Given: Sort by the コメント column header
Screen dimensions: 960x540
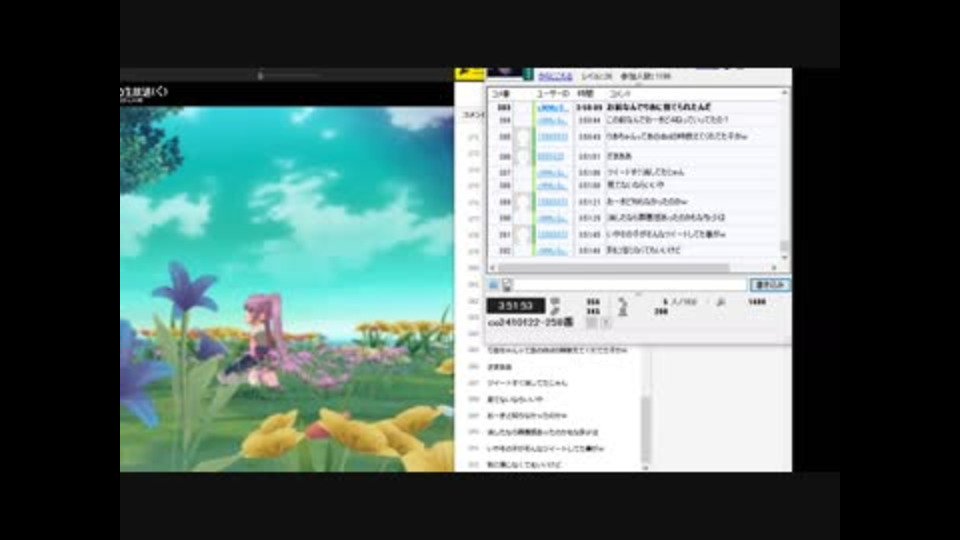Looking at the screenshot, I should click(619, 94).
